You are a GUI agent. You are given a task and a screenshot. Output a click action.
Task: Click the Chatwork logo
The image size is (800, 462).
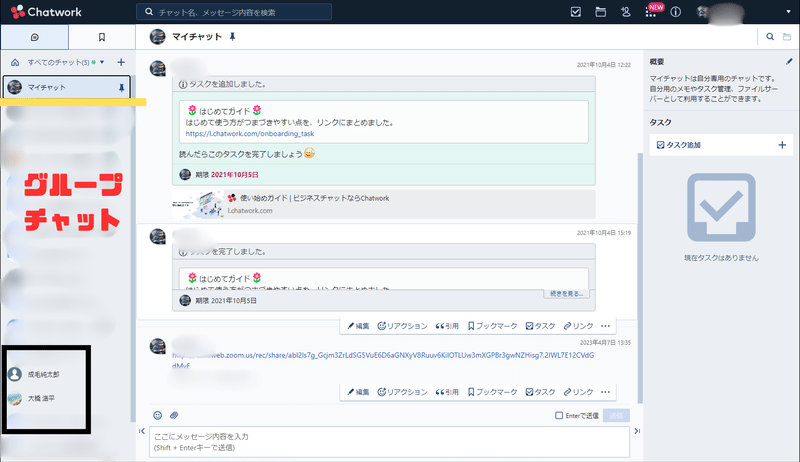(x=46, y=12)
